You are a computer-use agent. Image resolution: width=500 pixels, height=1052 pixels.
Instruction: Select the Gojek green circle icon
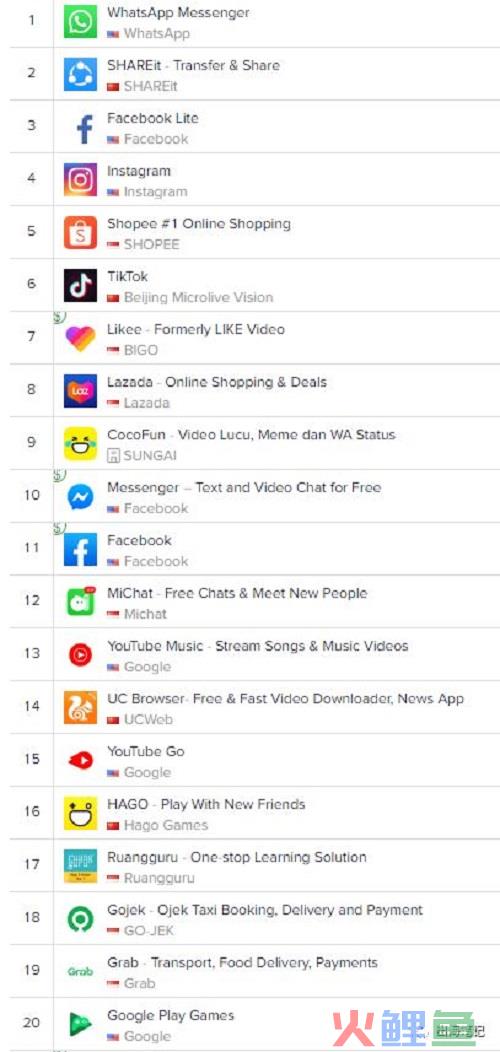(81, 919)
